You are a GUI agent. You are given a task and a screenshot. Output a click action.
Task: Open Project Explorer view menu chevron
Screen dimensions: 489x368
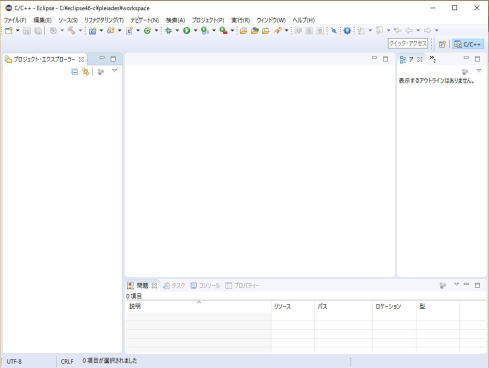[x=114, y=70]
